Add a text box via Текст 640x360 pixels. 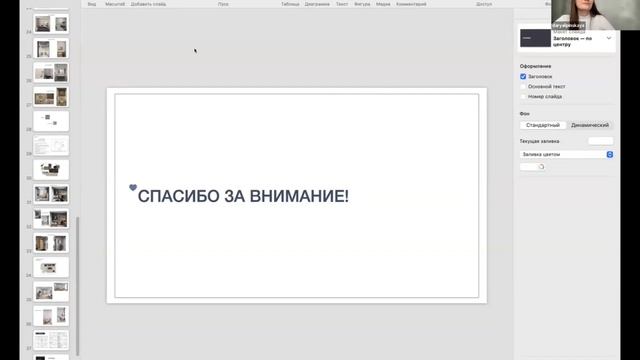tap(342, 4)
